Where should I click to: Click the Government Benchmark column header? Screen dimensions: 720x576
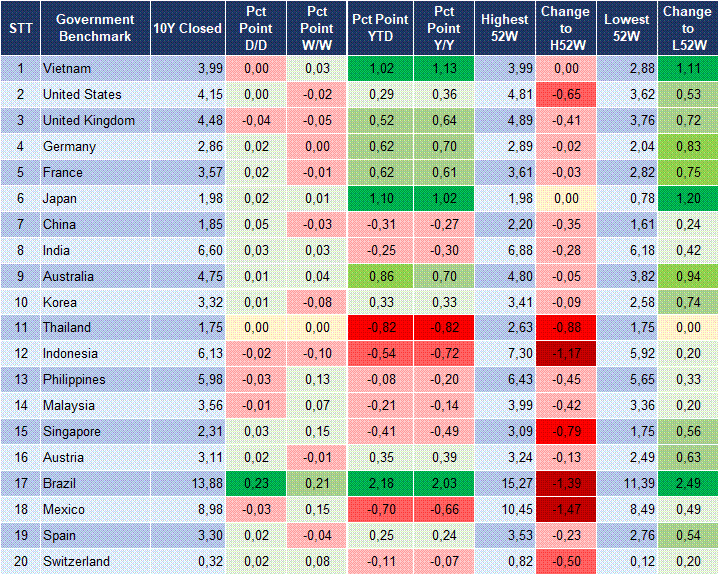95,28
